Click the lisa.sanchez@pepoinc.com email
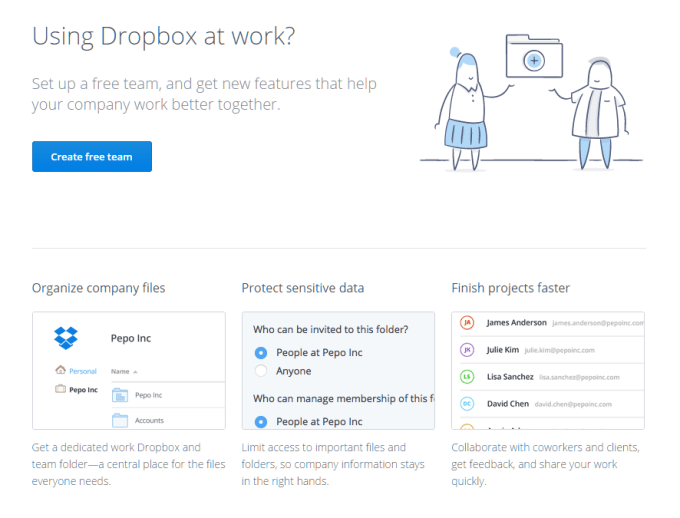This screenshot has width=680, height=518. point(579,377)
